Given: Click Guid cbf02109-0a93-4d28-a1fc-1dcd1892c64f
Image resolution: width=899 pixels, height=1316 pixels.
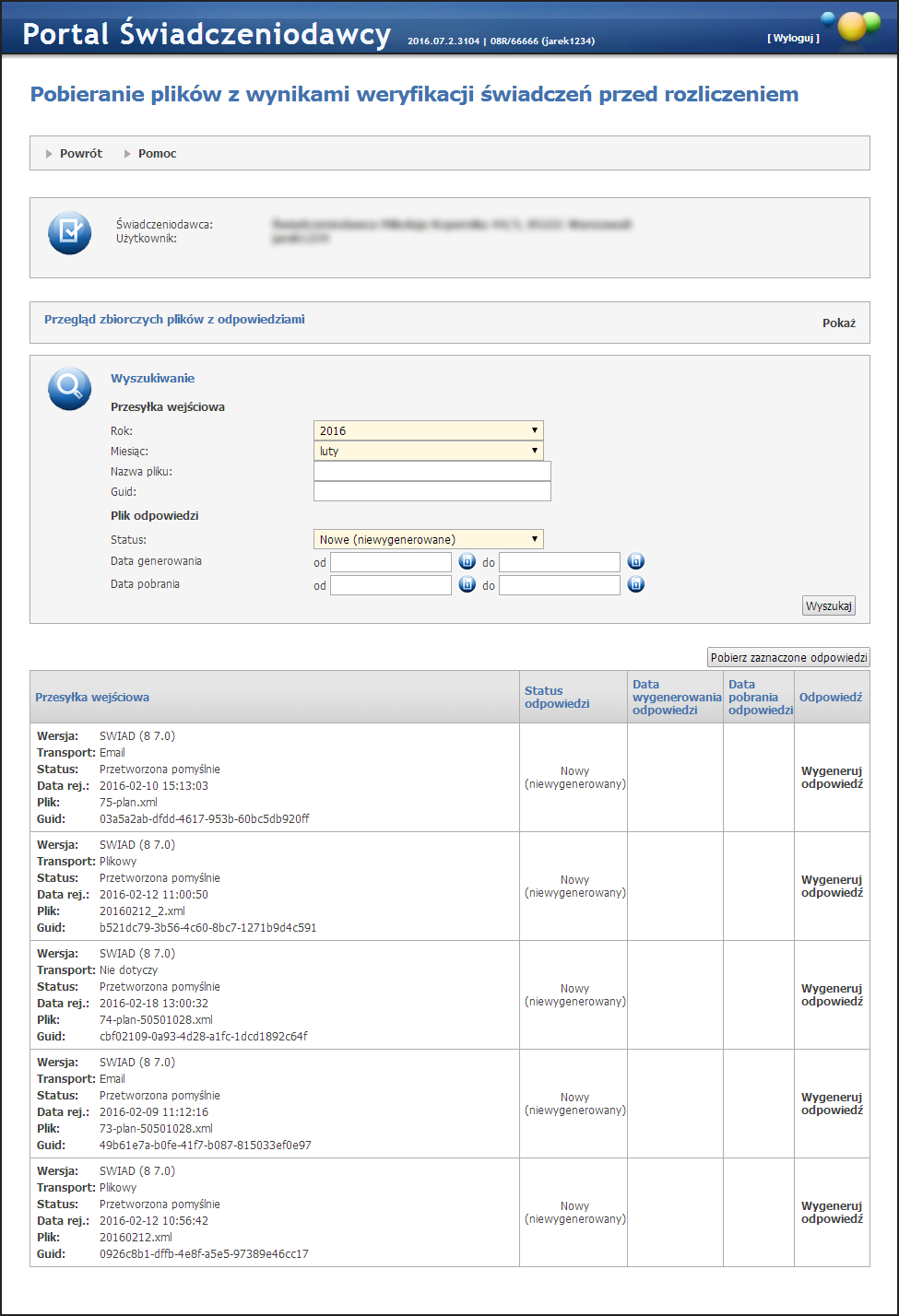Looking at the screenshot, I should 204,1037.
